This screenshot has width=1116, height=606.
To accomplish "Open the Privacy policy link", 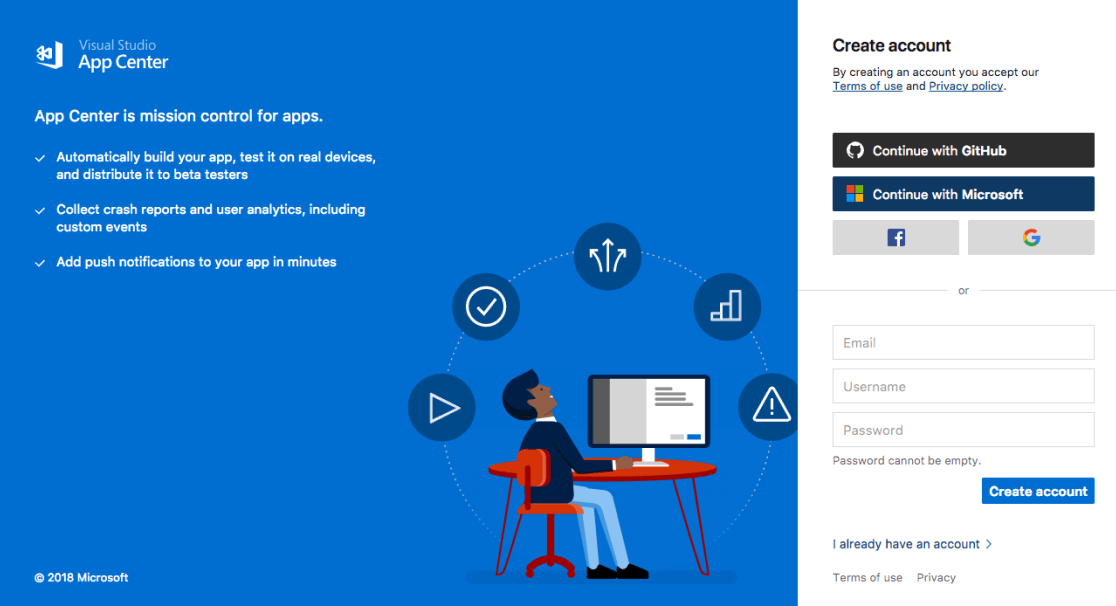I will tap(965, 85).
